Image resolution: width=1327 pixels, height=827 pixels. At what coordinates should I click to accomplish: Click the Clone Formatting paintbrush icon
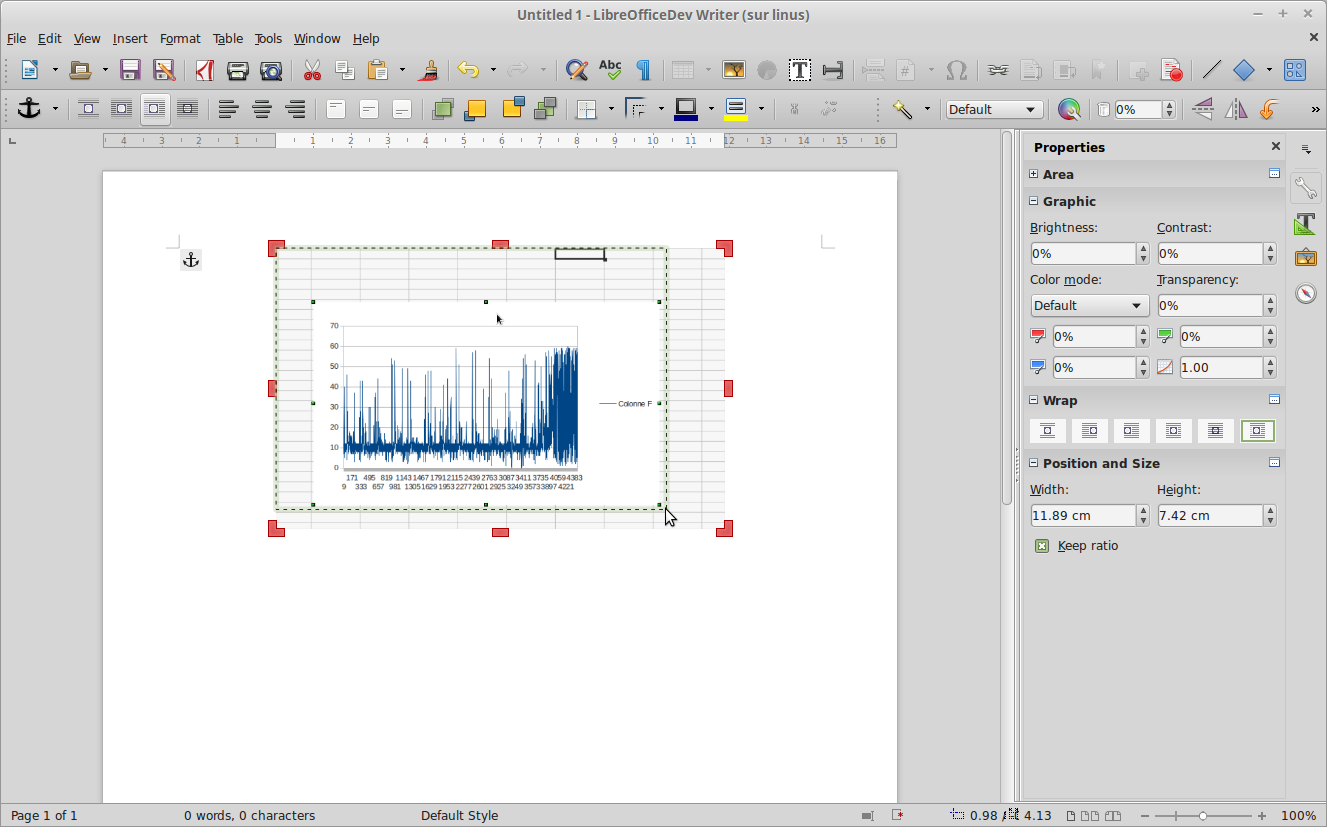pos(430,70)
